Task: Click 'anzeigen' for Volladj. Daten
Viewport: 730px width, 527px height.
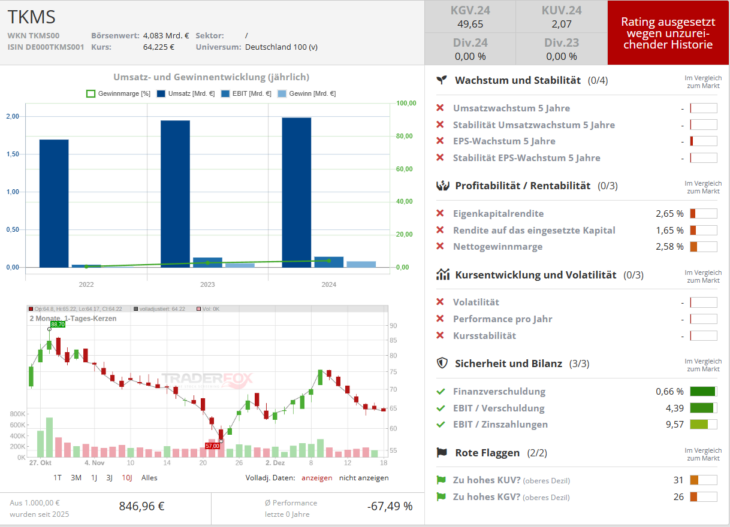Action: pos(316,478)
